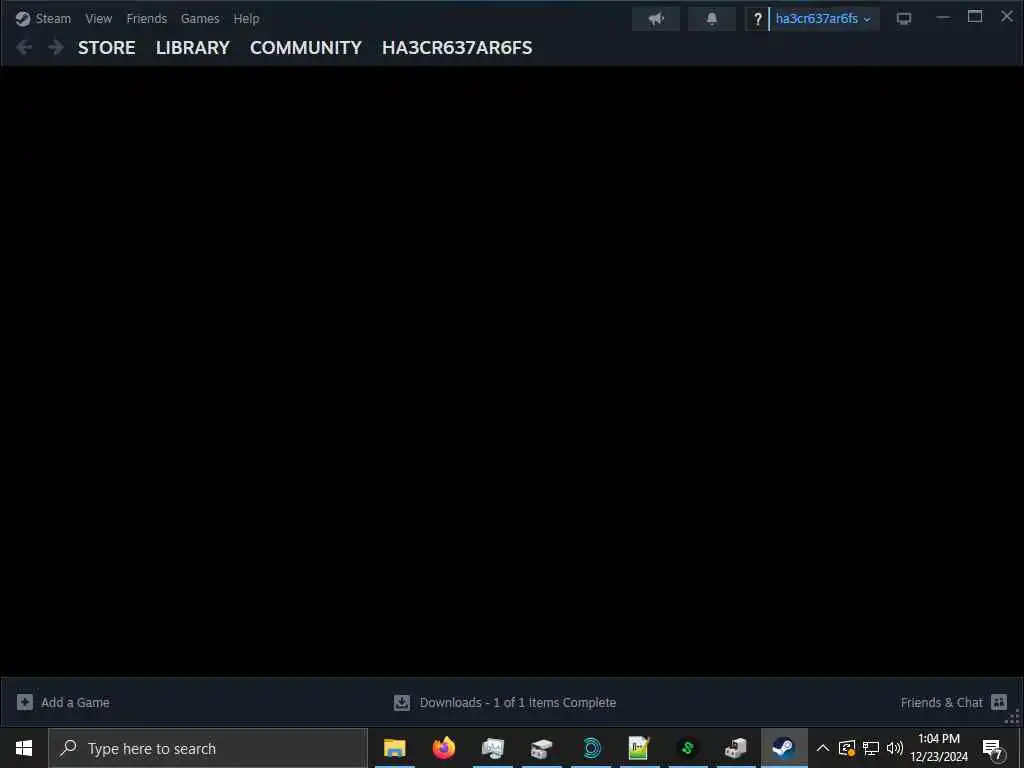Viewport: 1024px width, 768px height.
Task: Click the question mark help icon
Action: pos(757,19)
